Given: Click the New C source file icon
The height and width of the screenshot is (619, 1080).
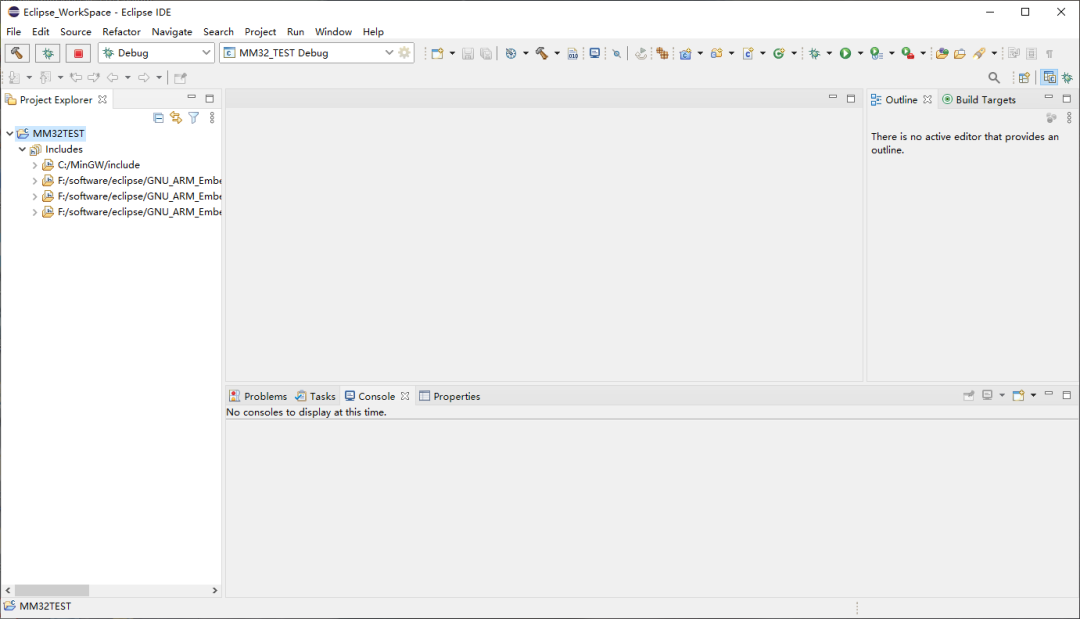Looking at the screenshot, I should [748, 54].
